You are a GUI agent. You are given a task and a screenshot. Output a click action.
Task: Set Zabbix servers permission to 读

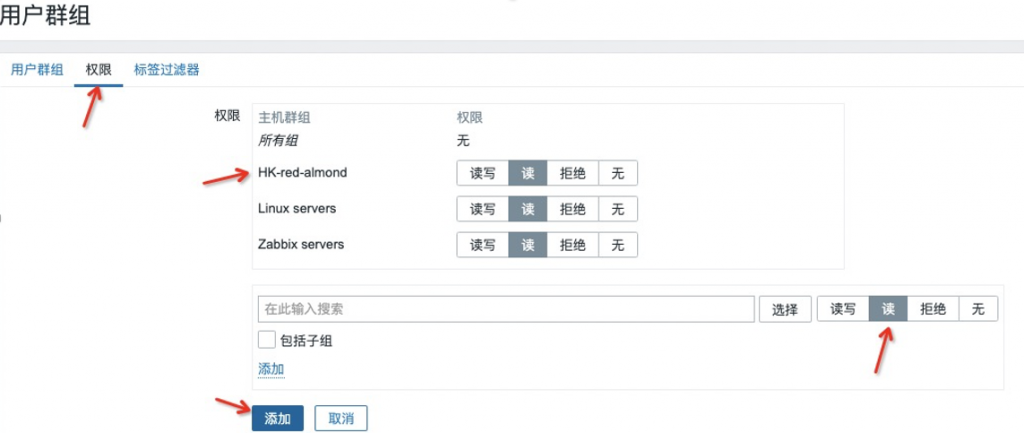click(x=528, y=245)
